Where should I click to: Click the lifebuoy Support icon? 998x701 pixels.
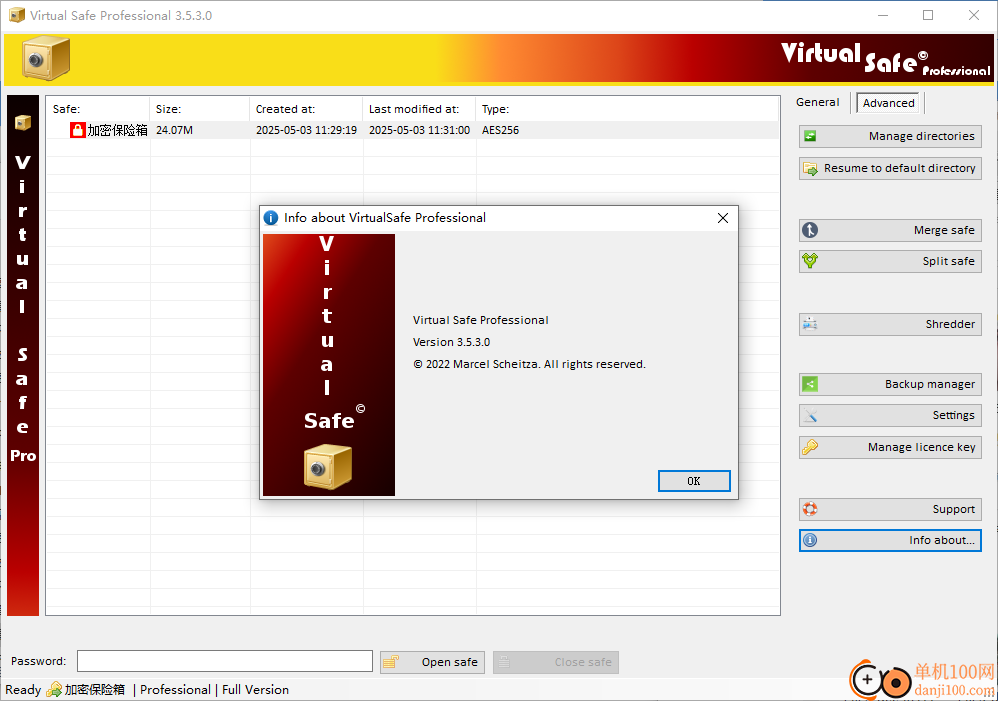coord(810,509)
